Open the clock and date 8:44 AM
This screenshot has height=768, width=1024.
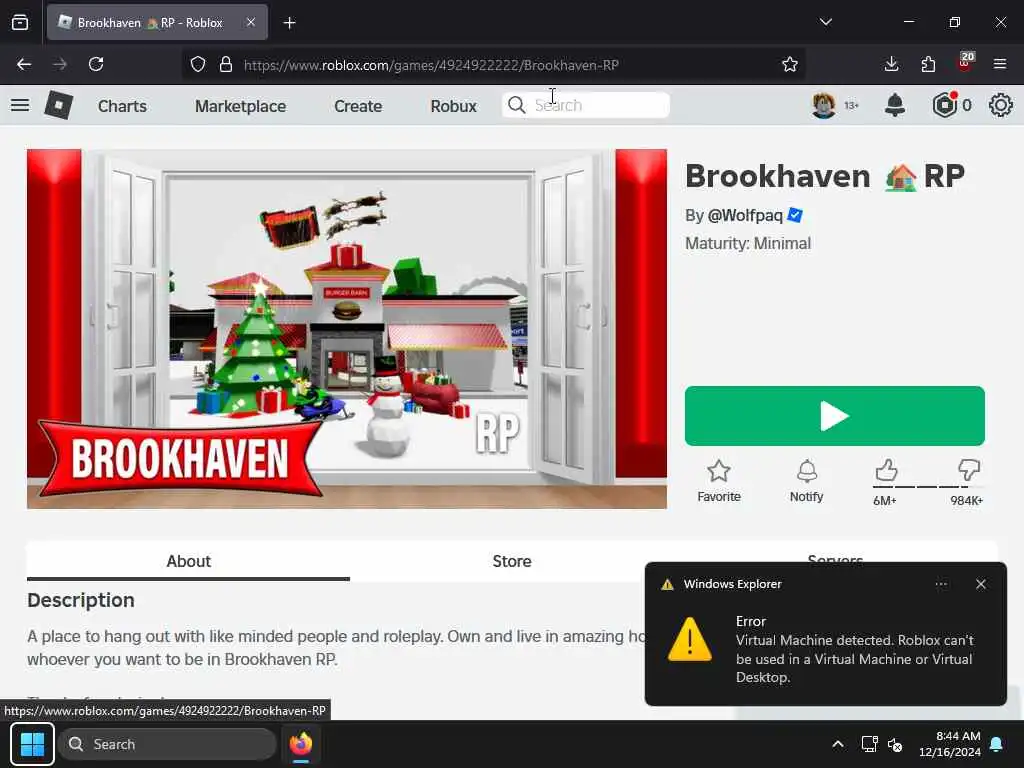click(950, 744)
